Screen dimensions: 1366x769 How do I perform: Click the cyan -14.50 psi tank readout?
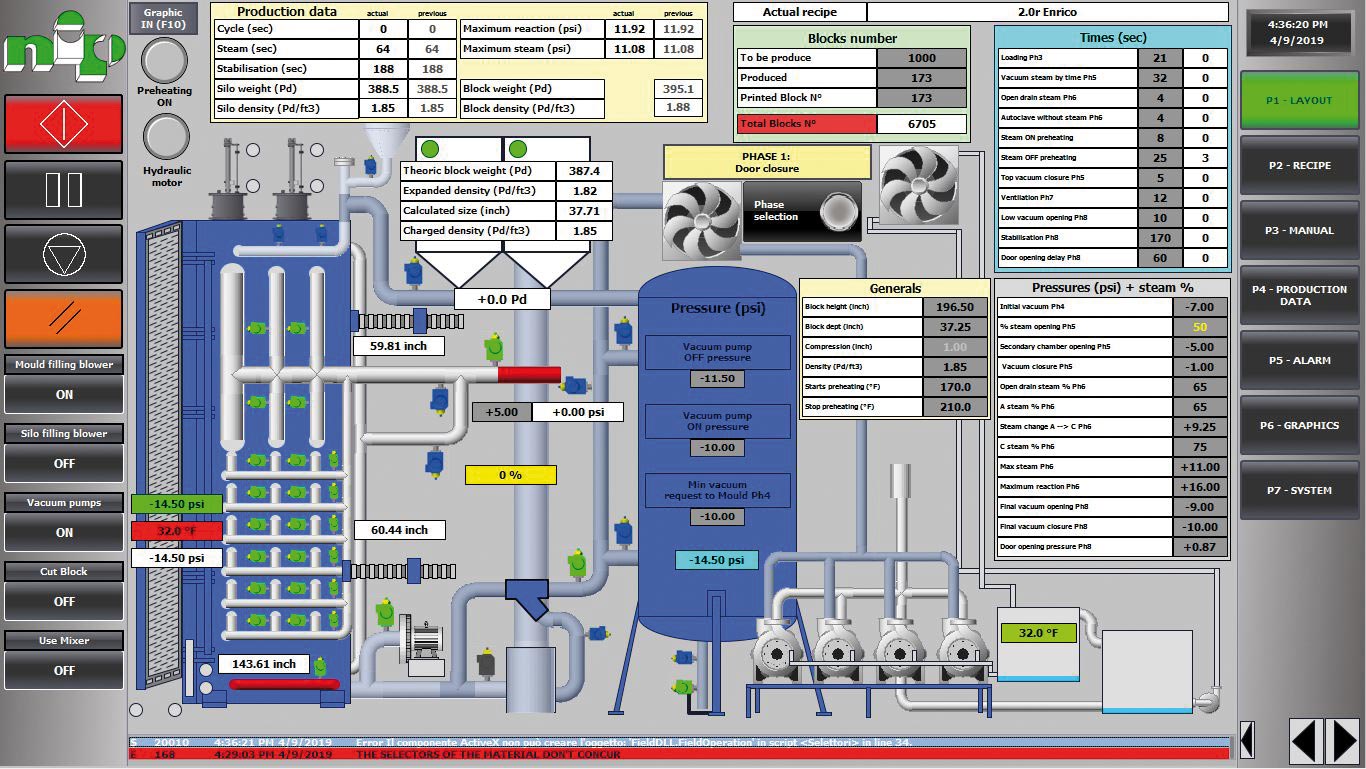point(716,560)
